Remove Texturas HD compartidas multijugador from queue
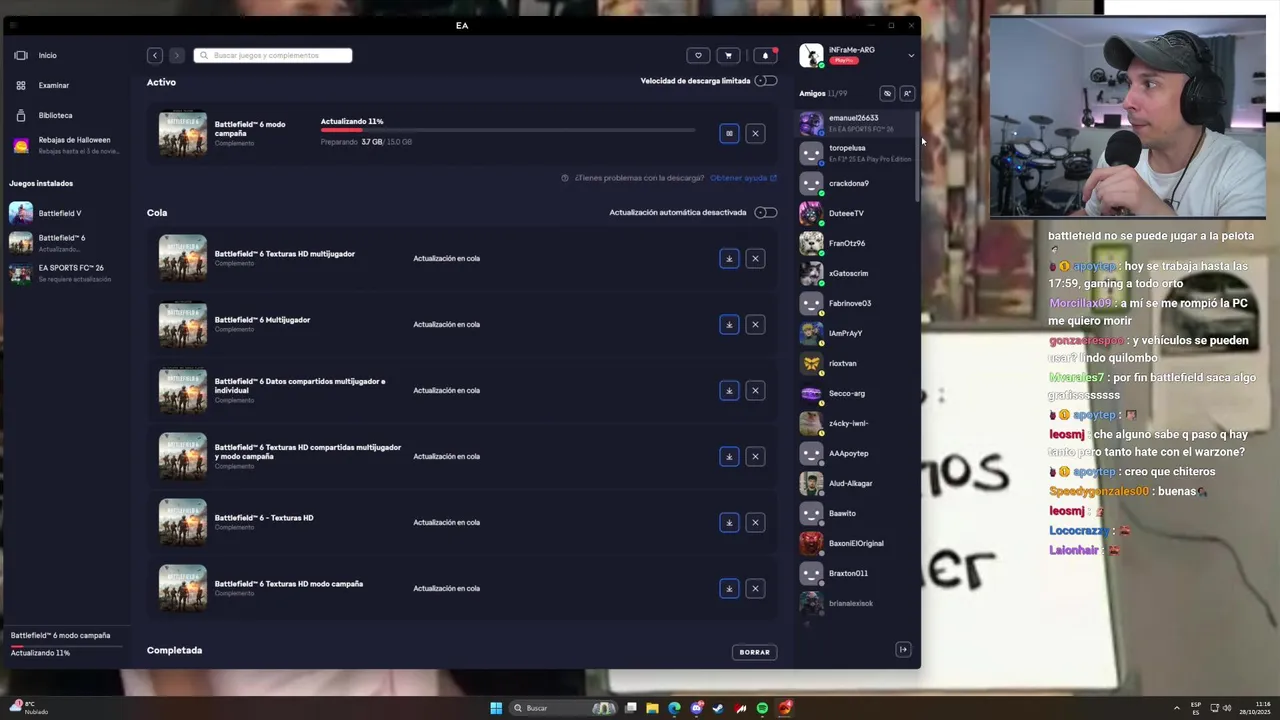 pos(755,456)
